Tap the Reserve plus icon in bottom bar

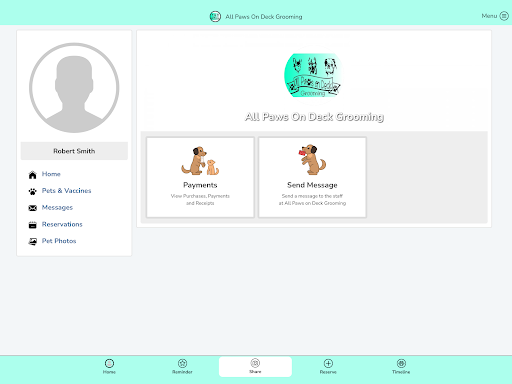pos(328,363)
